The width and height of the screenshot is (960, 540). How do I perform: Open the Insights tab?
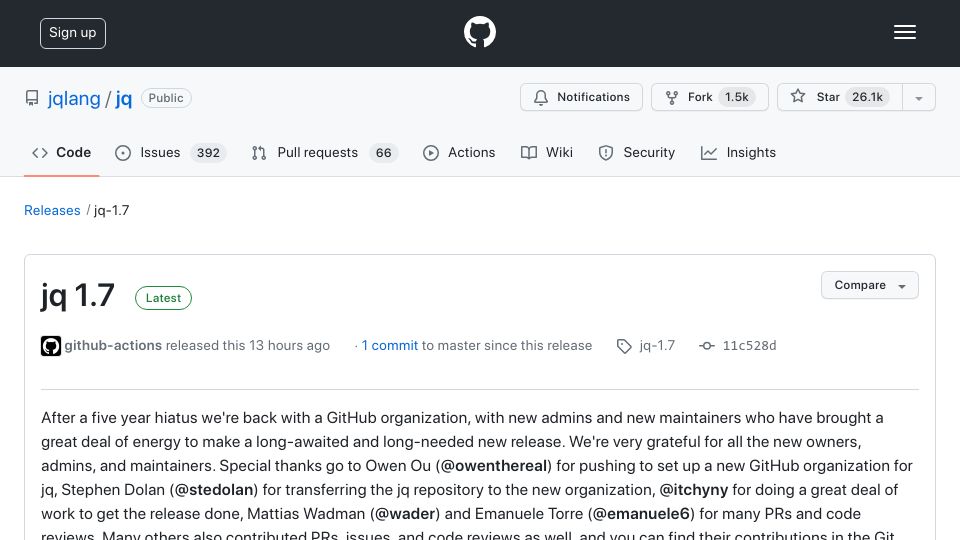(738, 152)
